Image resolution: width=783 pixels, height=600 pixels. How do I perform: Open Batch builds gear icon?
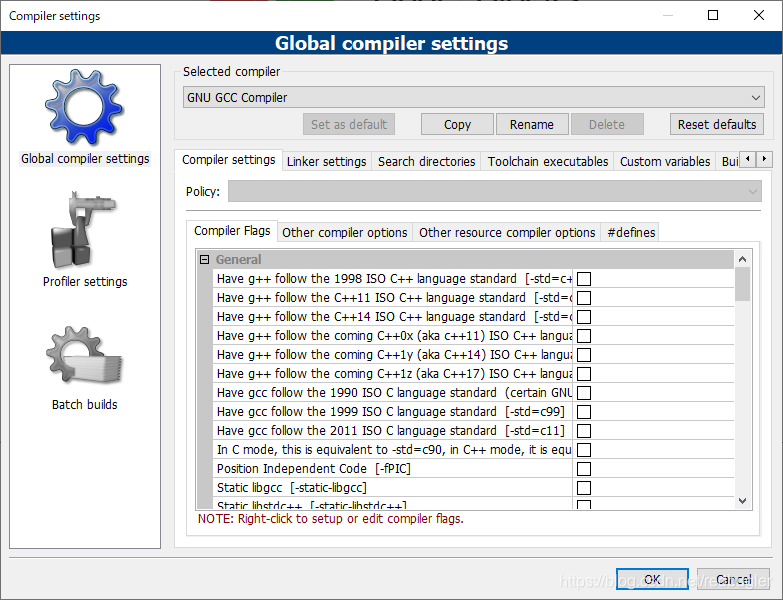pos(84,355)
